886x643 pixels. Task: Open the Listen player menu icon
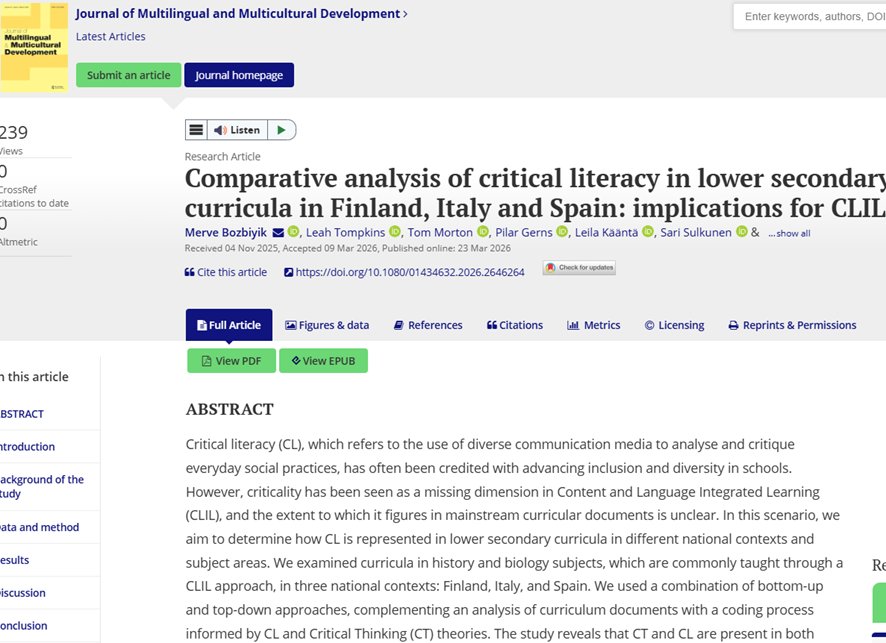click(196, 130)
